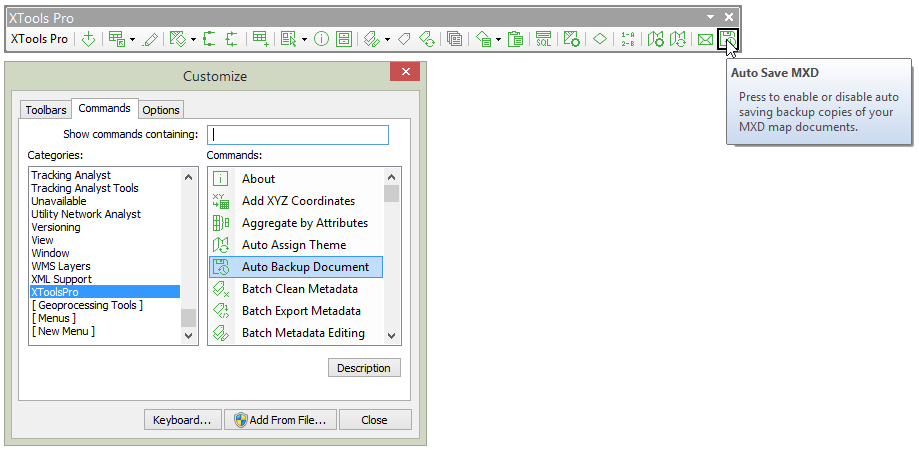Click the SQL query icon in the toolbar
The width and height of the screenshot is (919, 450).
[543, 39]
